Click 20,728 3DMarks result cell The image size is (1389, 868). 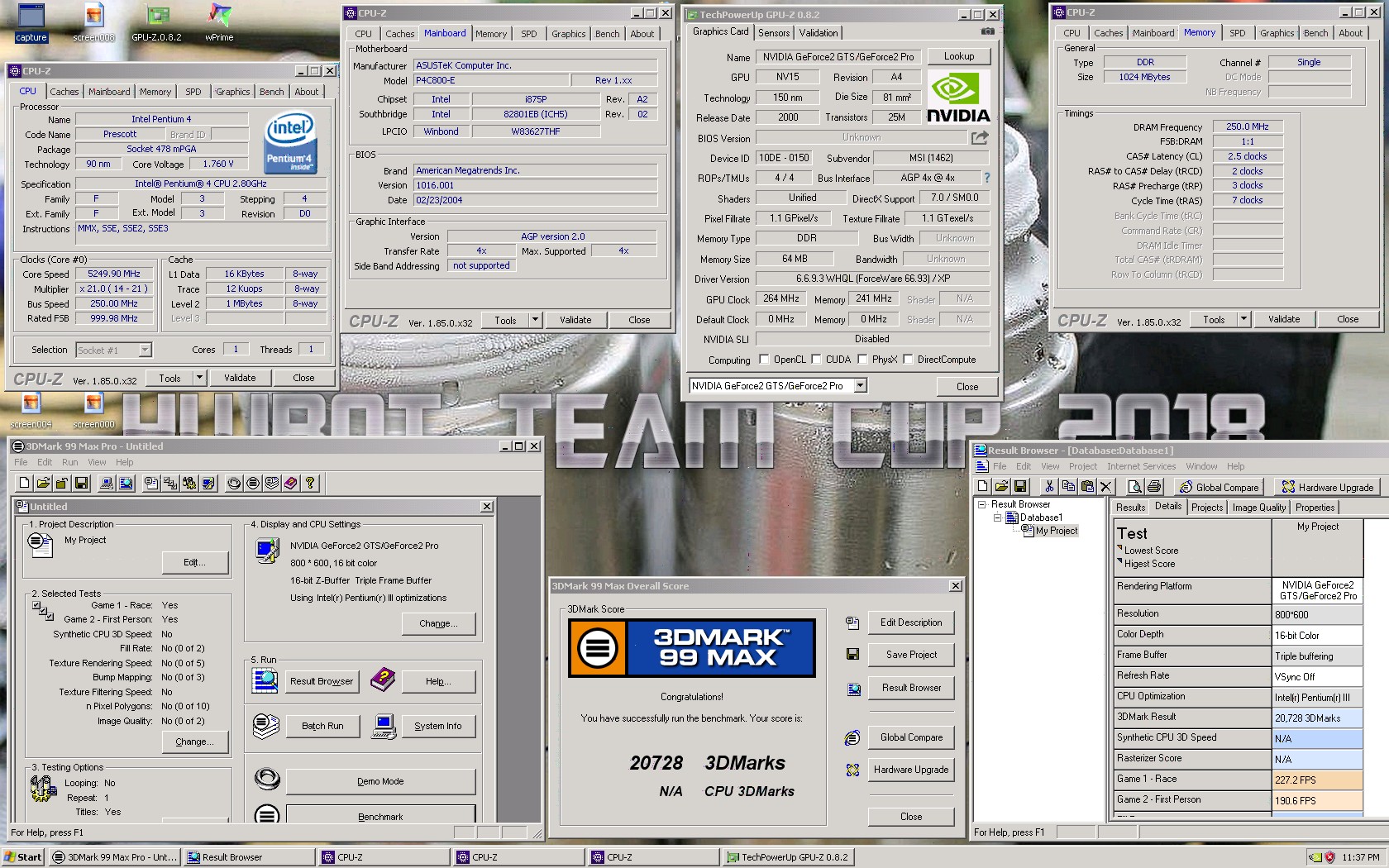[1317, 718]
